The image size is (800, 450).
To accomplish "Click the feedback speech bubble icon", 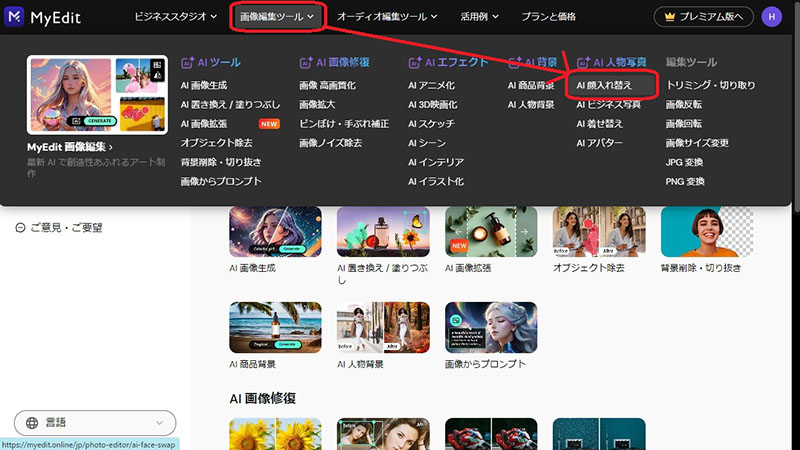I will pos(20,228).
